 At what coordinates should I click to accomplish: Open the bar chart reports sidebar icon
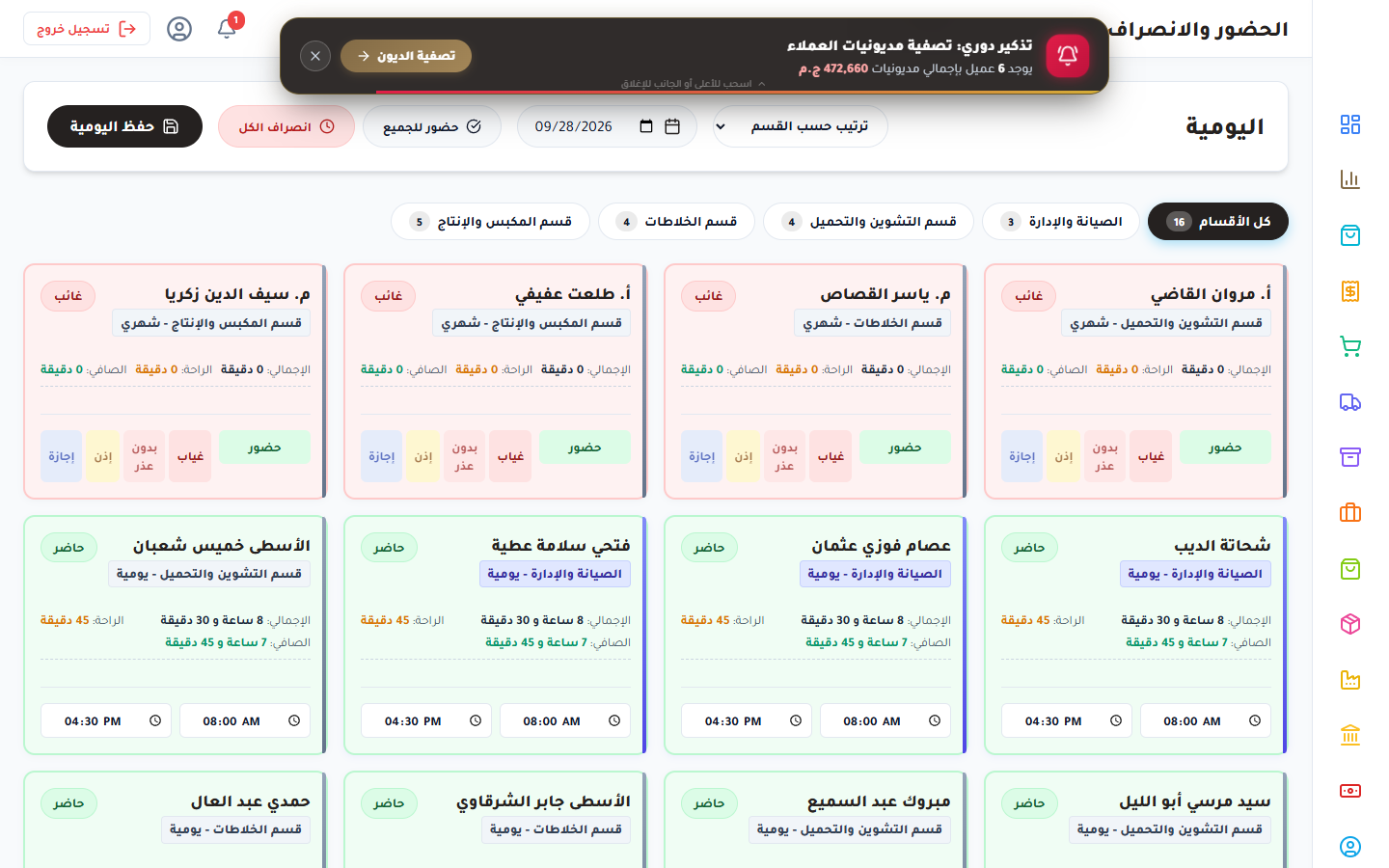(x=1350, y=179)
